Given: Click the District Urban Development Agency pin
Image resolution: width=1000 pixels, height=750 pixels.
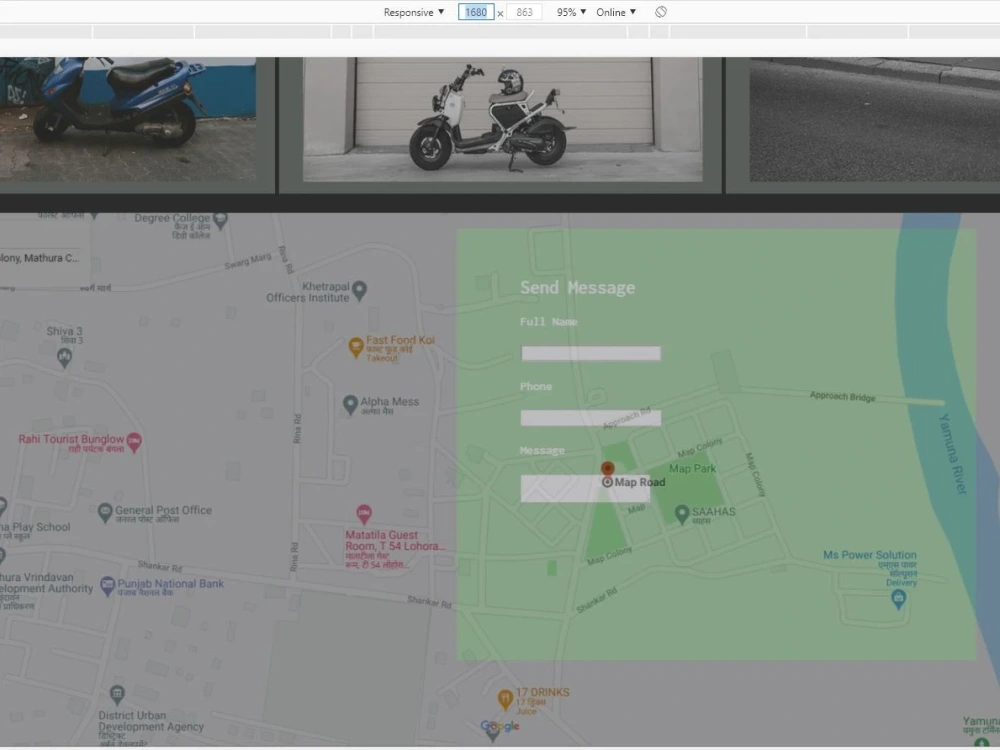Looking at the screenshot, I should 117,694.
